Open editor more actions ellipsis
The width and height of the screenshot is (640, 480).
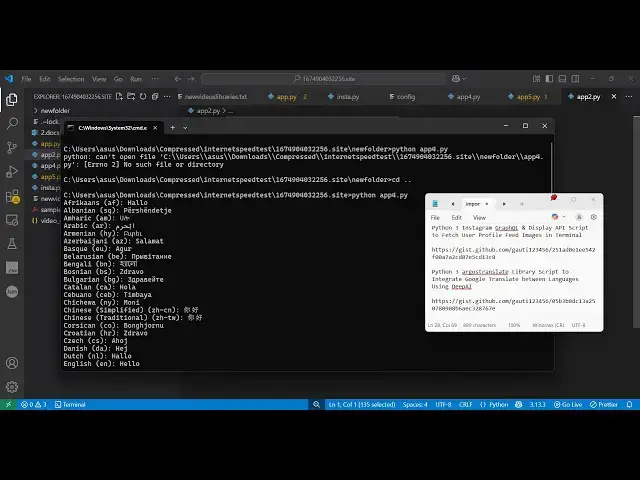point(629,97)
